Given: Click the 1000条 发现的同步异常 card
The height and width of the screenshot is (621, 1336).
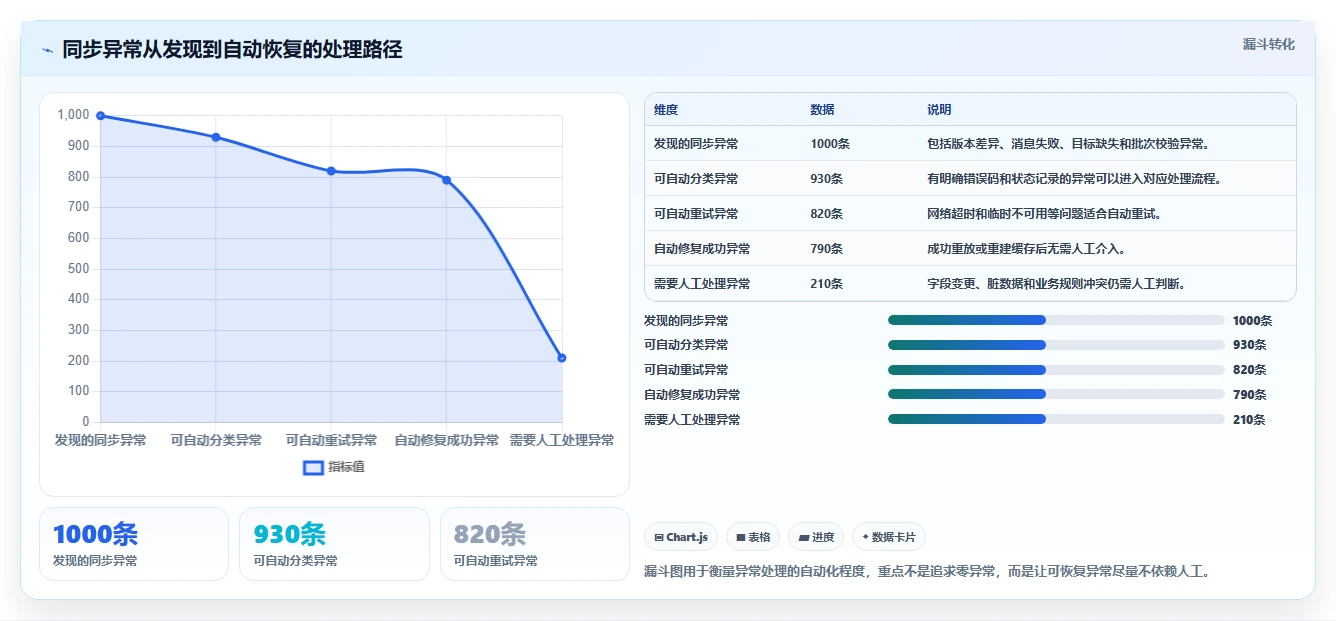Looking at the screenshot, I should point(134,544).
